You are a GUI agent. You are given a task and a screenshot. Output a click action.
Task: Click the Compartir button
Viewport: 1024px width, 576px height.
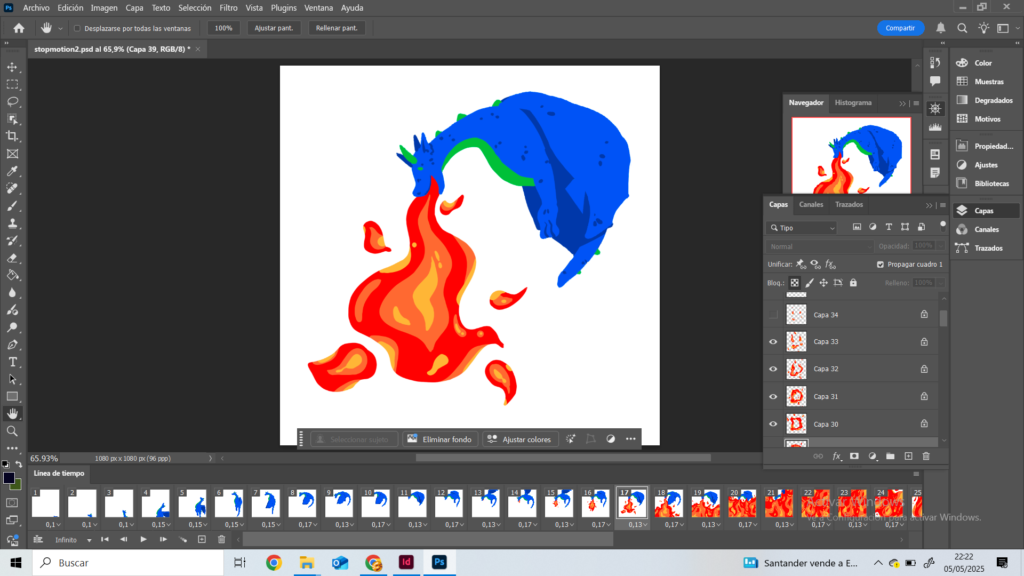pyautogui.click(x=900, y=28)
